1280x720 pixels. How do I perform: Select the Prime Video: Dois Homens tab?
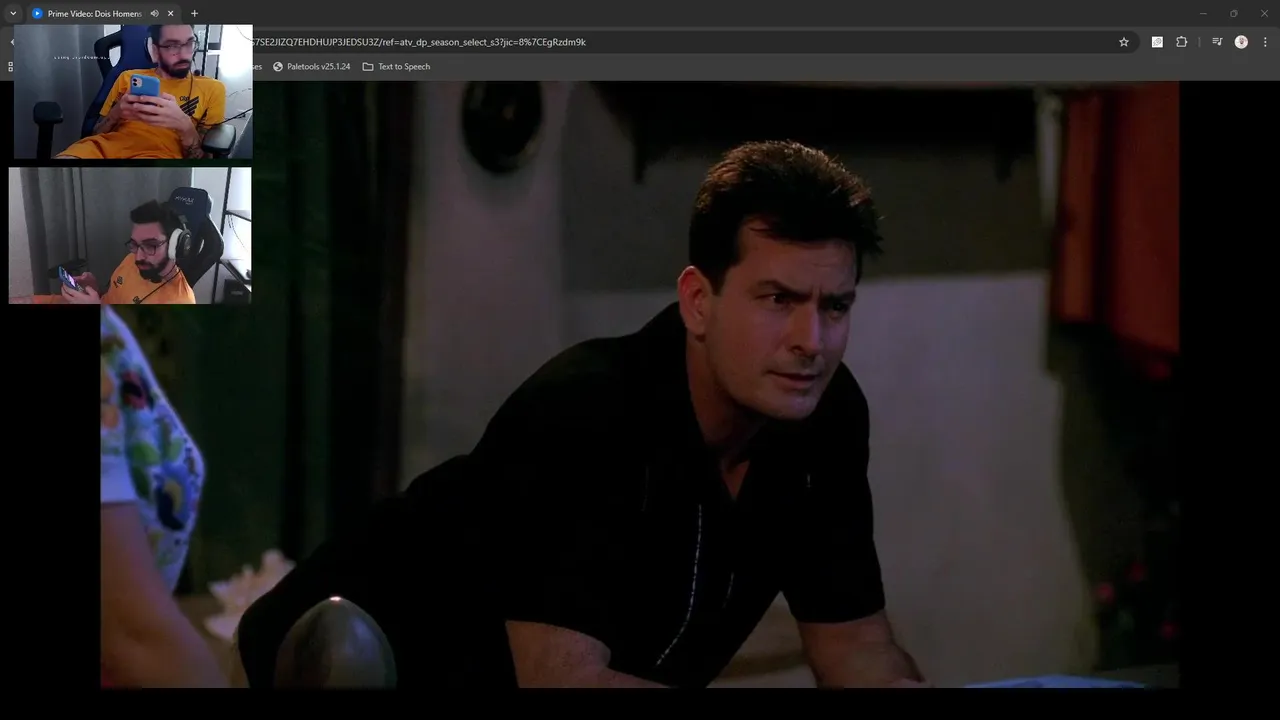coord(103,13)
